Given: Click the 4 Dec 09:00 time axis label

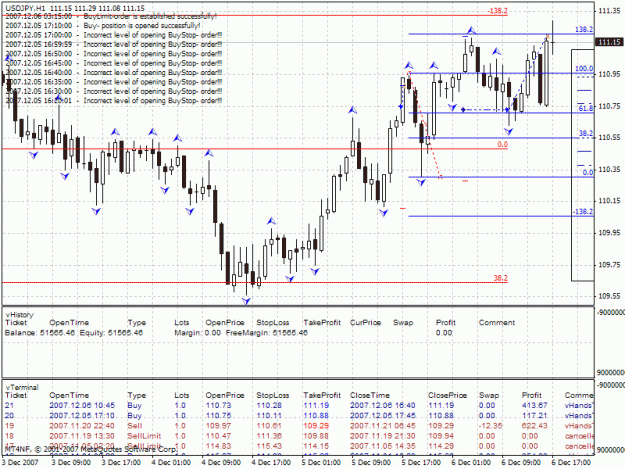Looking at the screenshot, I should point(221,463).
